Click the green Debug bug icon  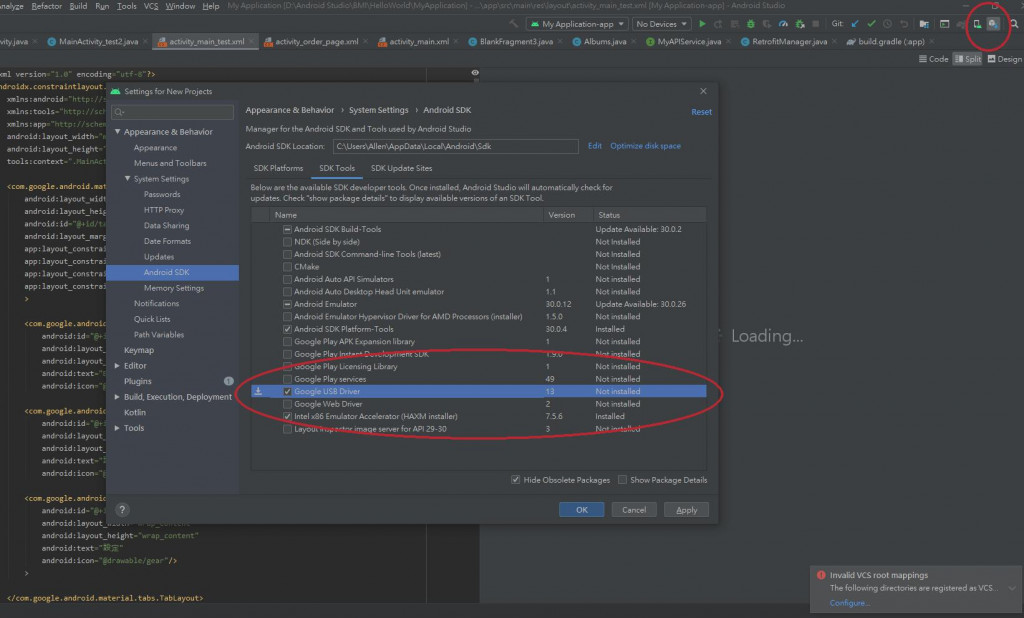point(750,24)
